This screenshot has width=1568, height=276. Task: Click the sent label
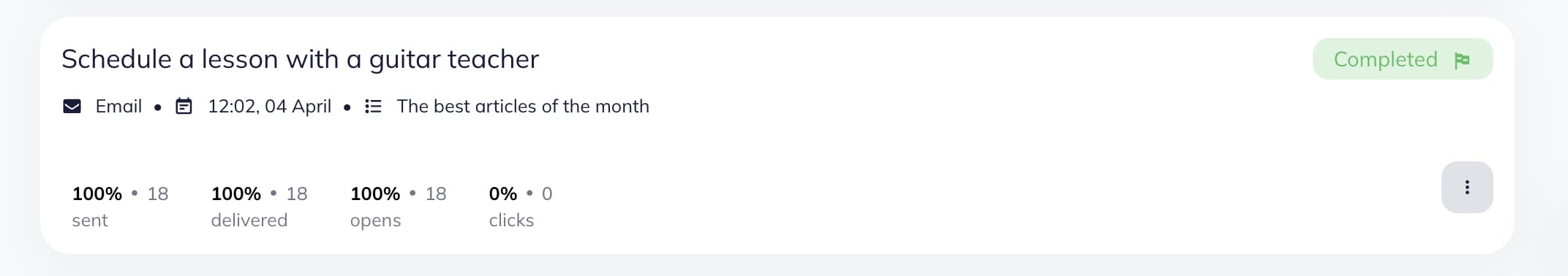click(x=90, y=221)
